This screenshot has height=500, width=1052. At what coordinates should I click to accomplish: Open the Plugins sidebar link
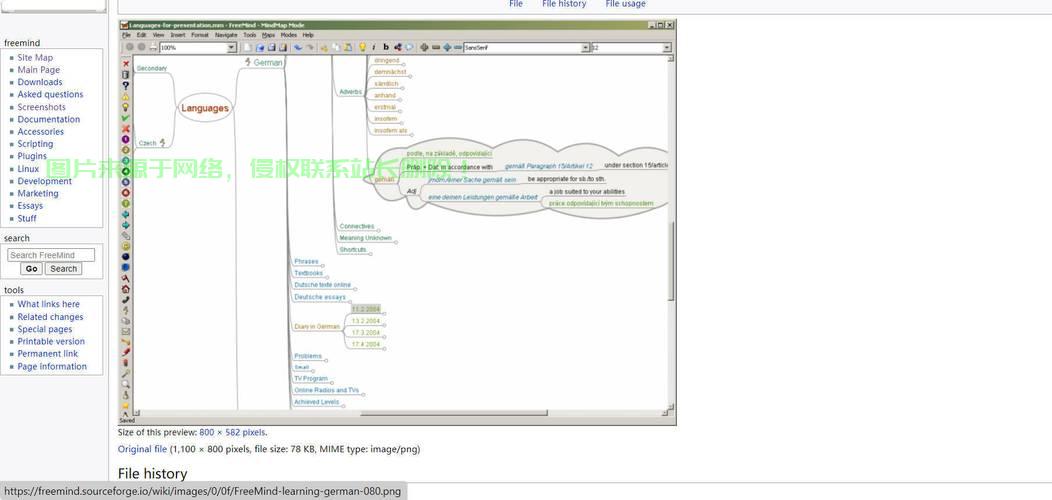pyautogui.click(x=32, y=156)
